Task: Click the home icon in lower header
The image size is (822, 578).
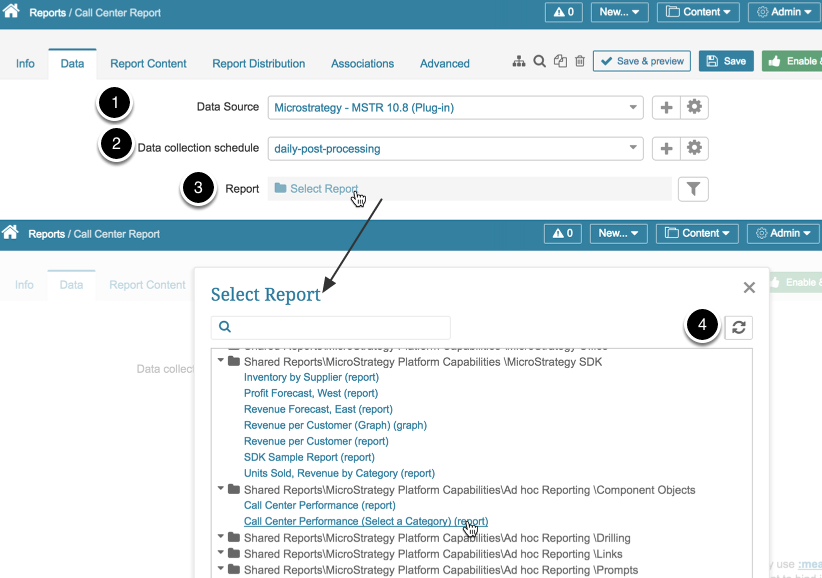Action: (10, 232)
